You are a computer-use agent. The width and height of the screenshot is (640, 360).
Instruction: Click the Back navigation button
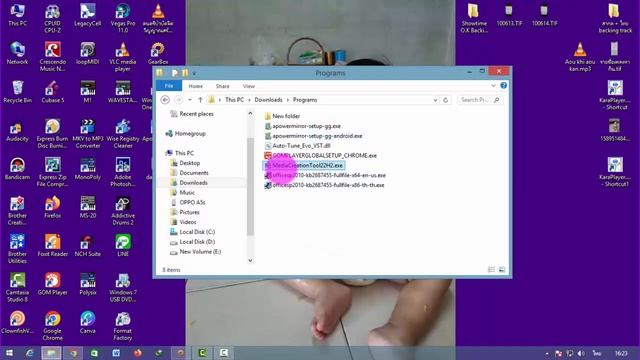[x=165, y=100]
